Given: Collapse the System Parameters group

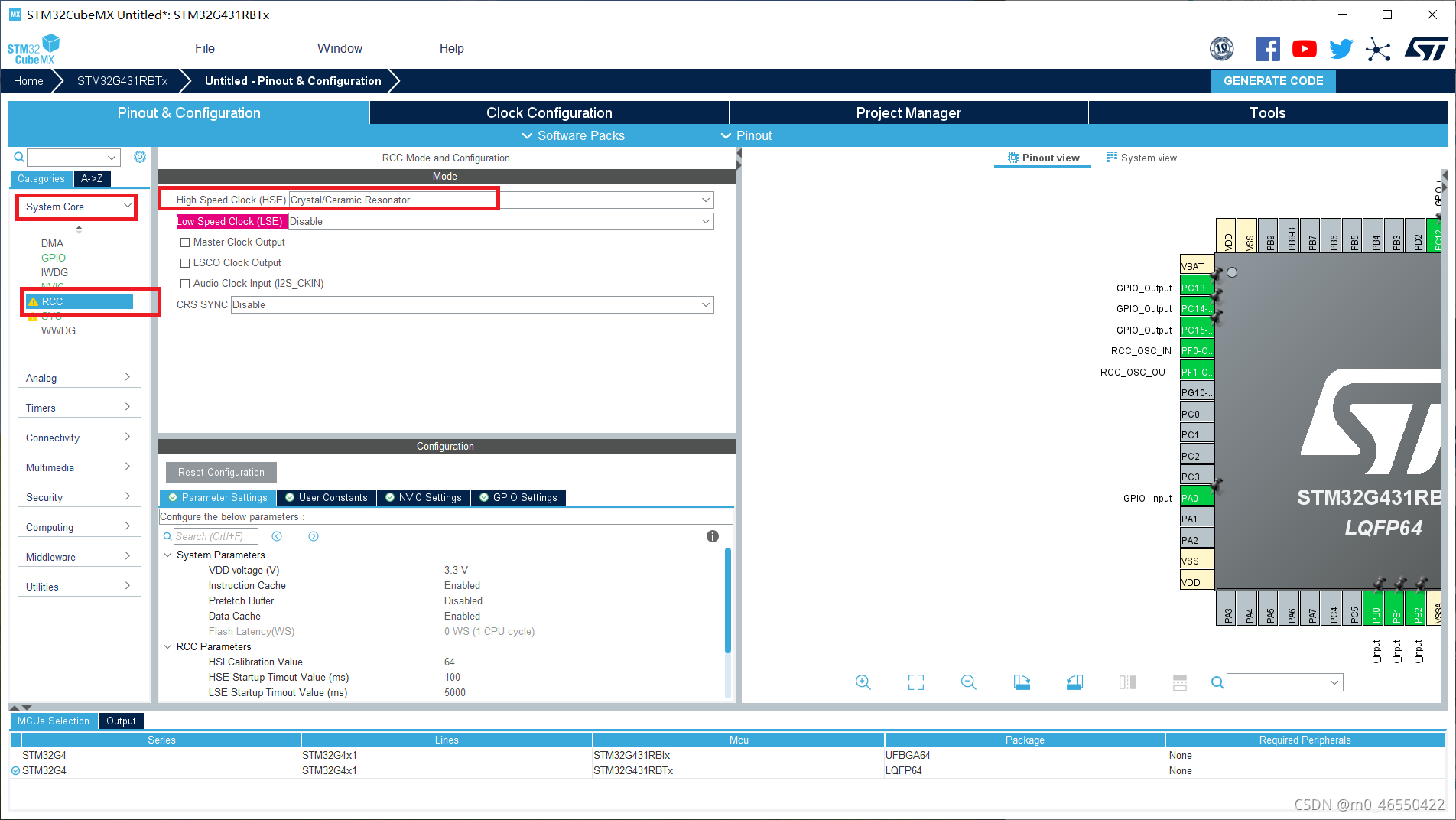Looking at the screenshot, I should point(167,555).
